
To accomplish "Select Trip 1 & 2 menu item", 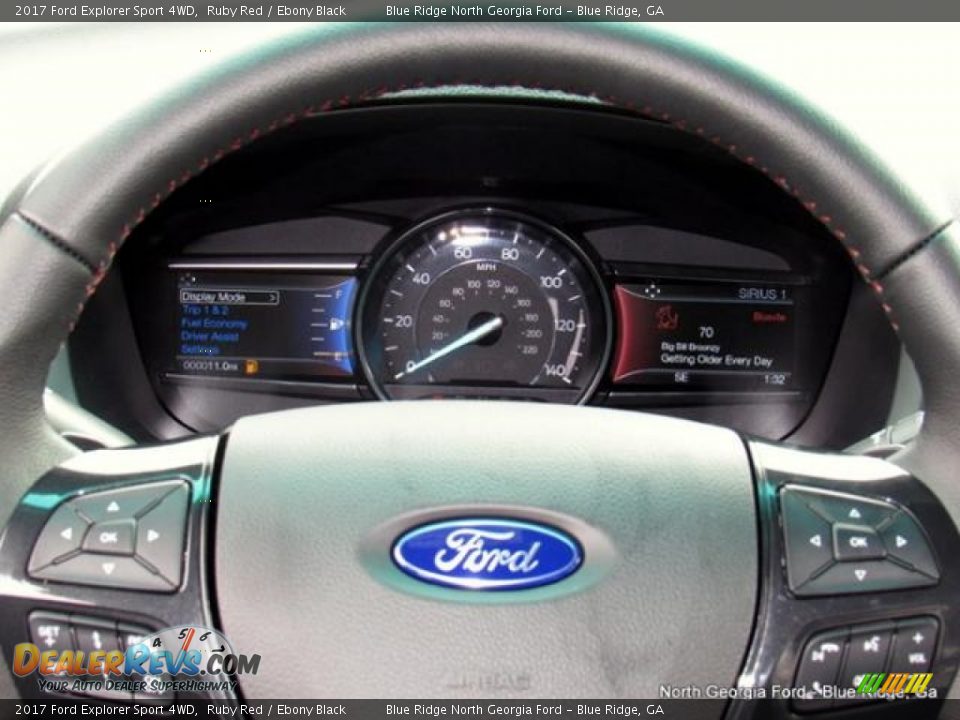I will coord(205,311).
